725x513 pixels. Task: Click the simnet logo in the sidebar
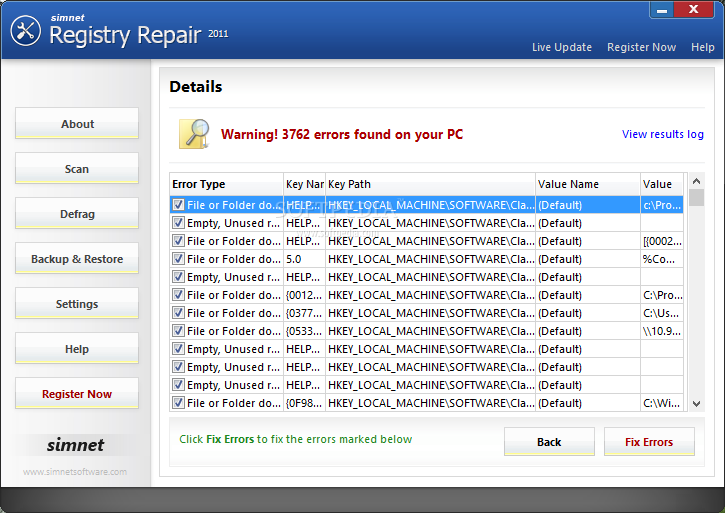coord(75,445)
